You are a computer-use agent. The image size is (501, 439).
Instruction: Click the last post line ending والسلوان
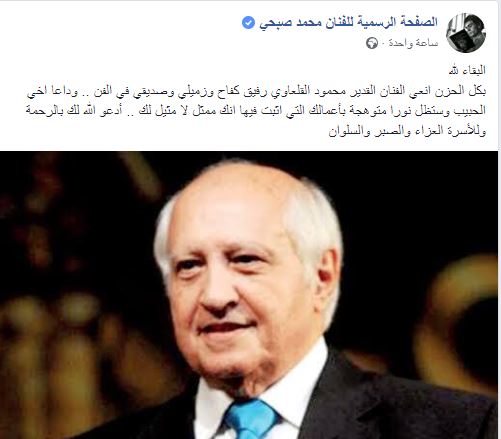coord(407,131)
